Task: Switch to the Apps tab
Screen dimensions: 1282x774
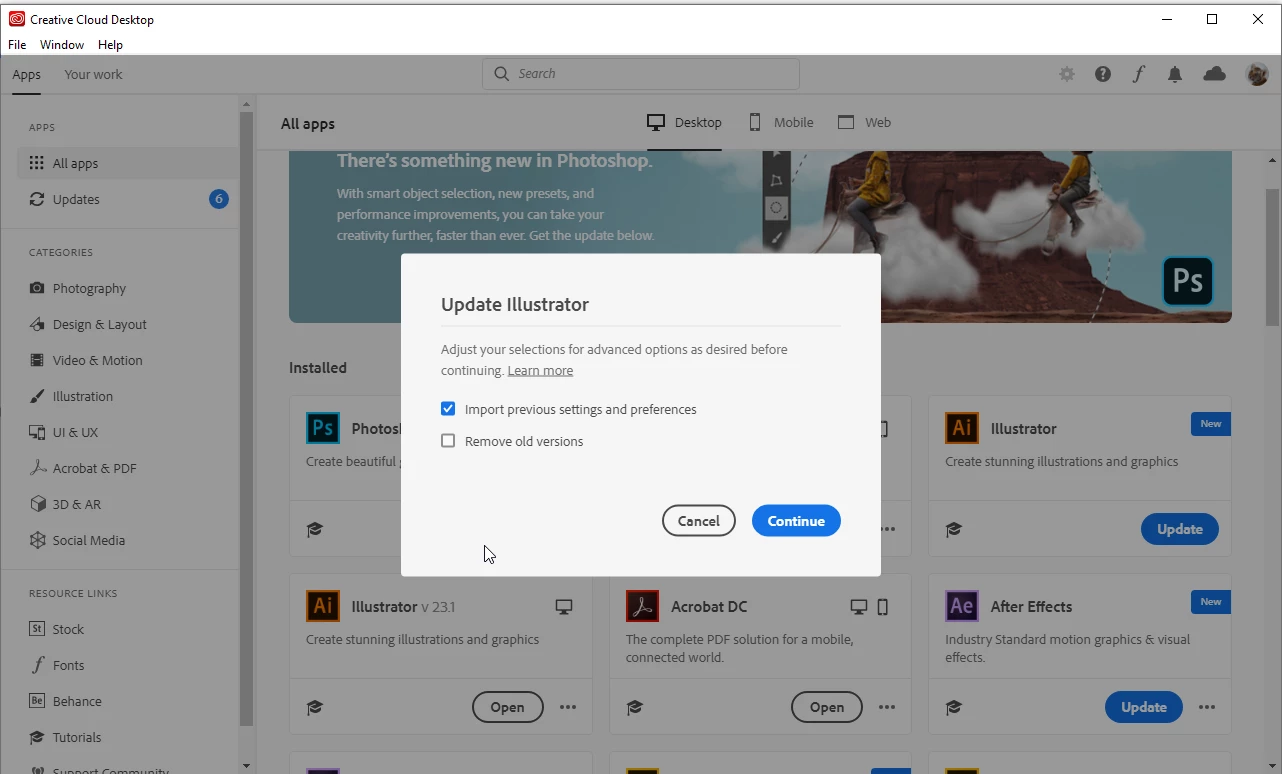Action: click(27, 75)
